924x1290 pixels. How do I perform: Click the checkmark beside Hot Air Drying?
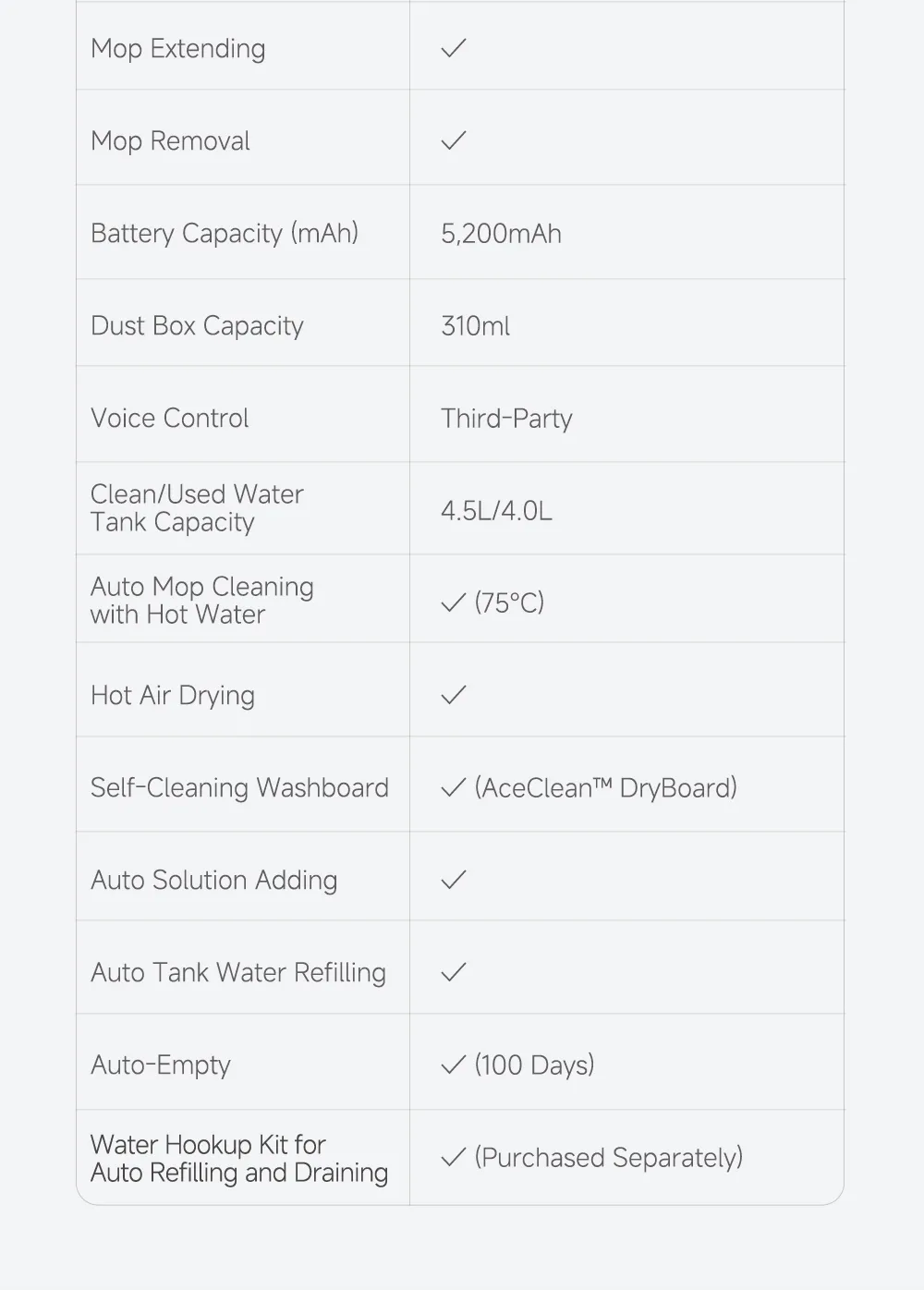click(454, 695)
